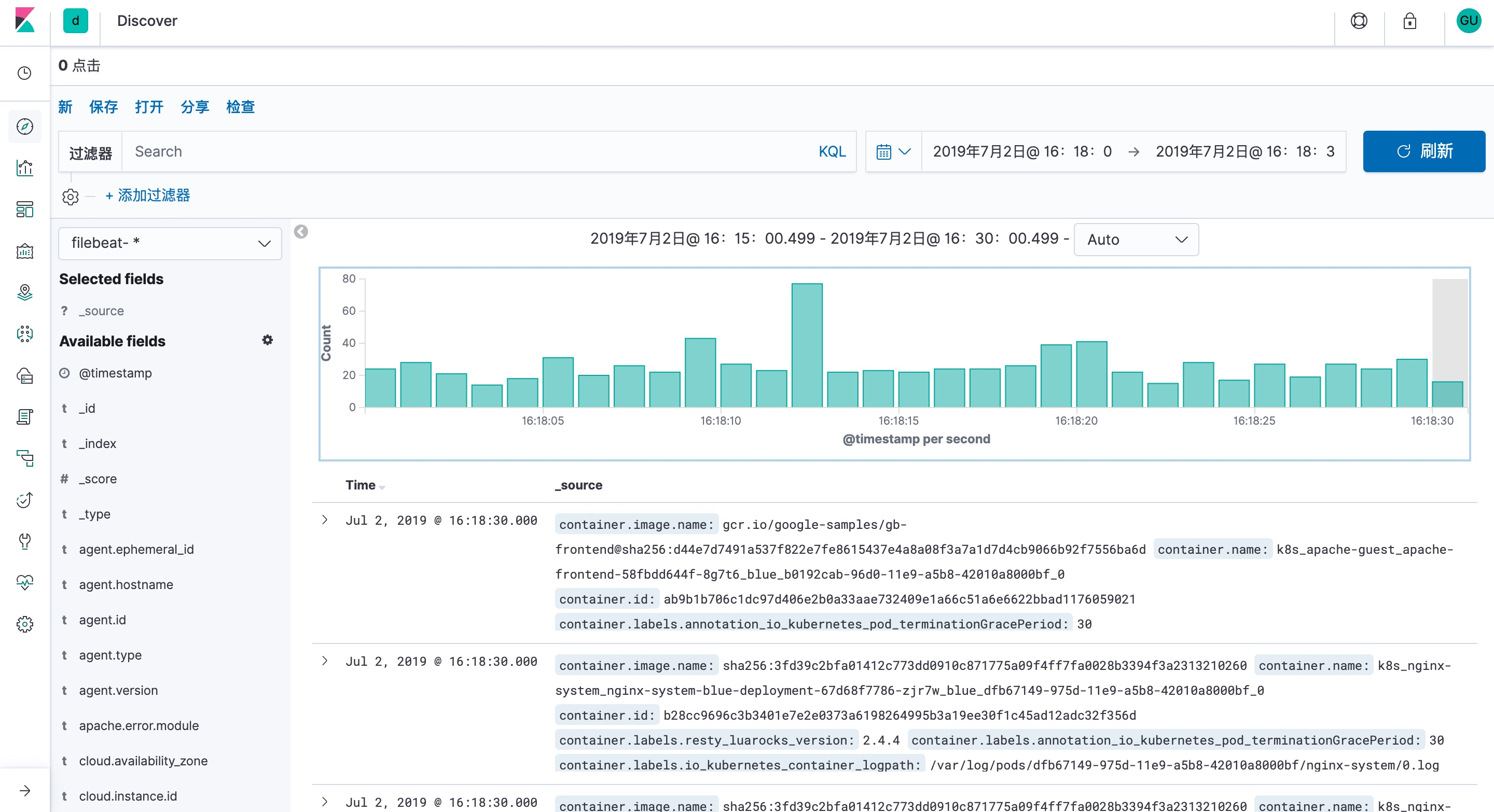Open the Dashboard icon in sidebar

(x=24, y=209)
